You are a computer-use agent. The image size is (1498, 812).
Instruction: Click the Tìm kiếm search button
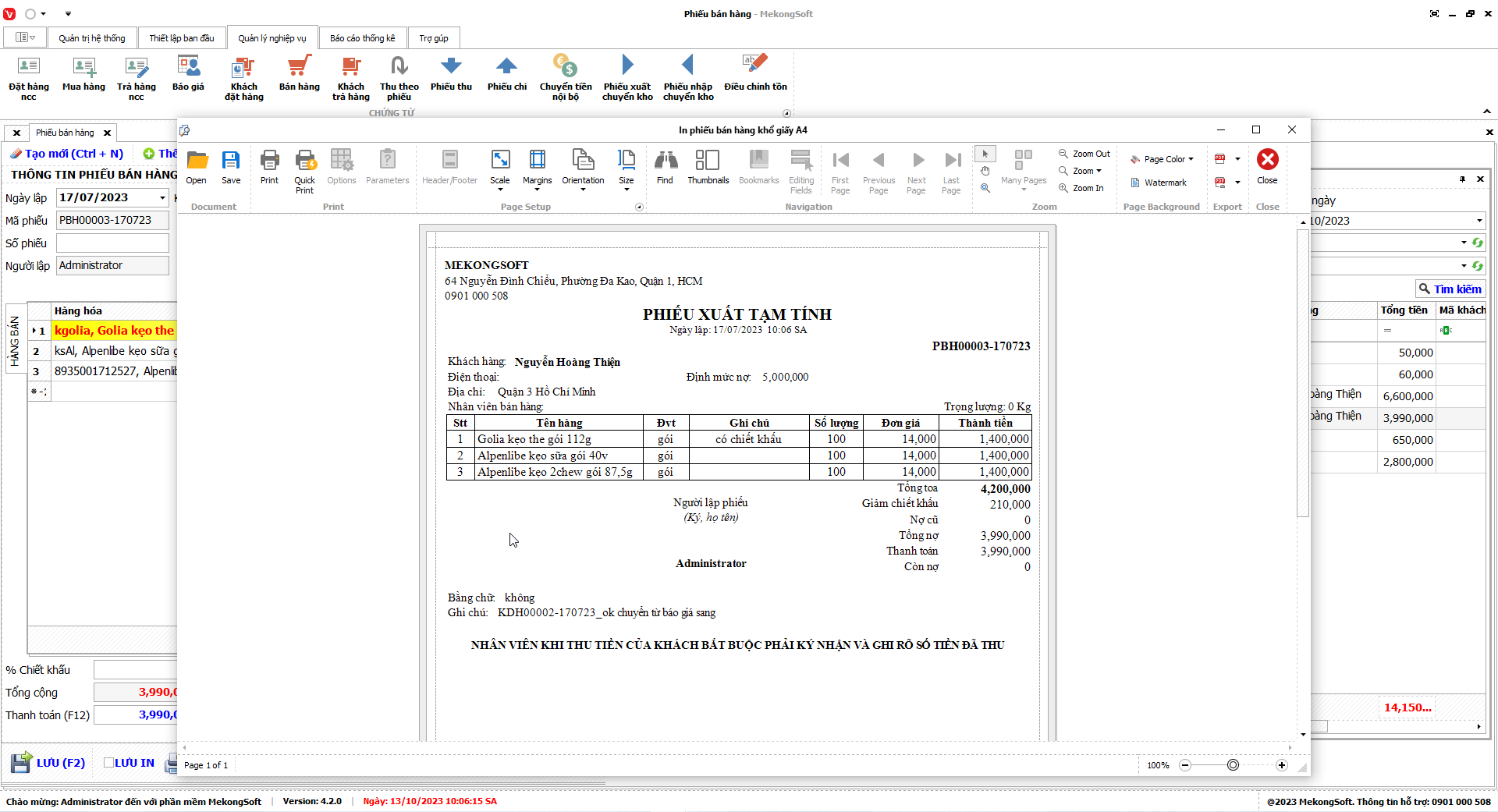click(x=1450, y=289)
